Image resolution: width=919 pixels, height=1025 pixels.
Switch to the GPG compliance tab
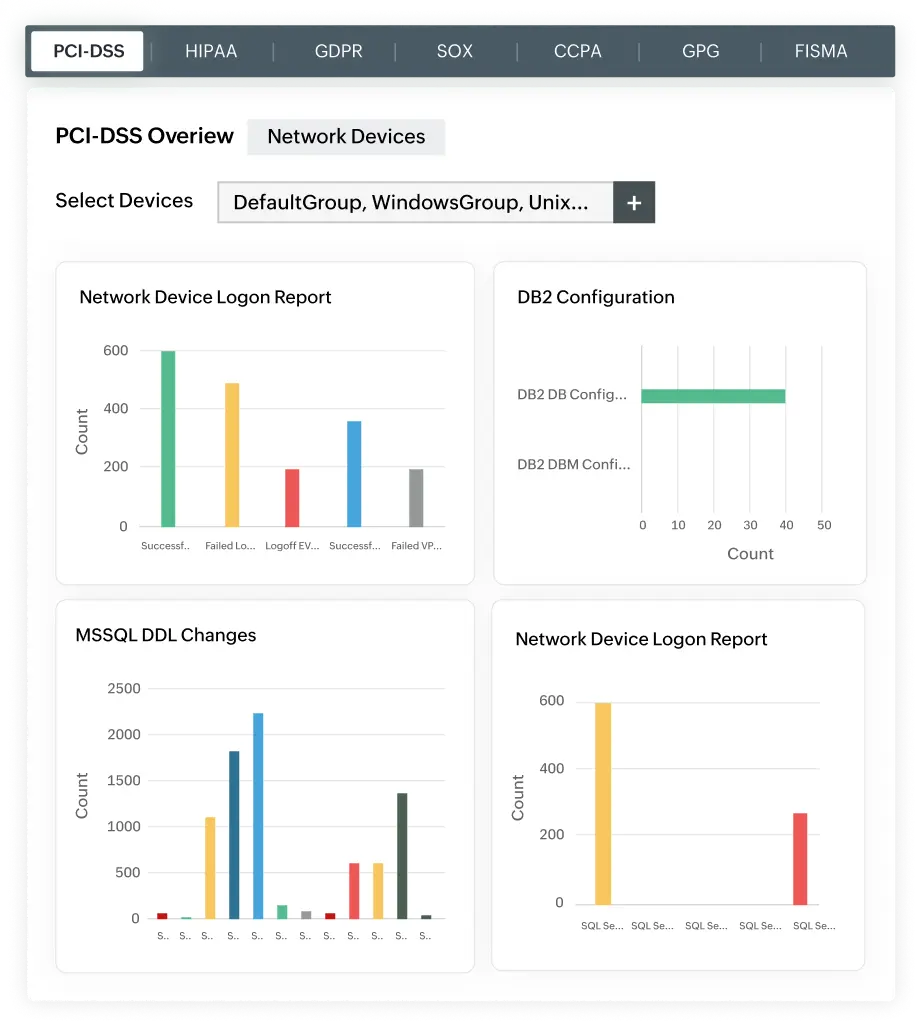point(699,51)
